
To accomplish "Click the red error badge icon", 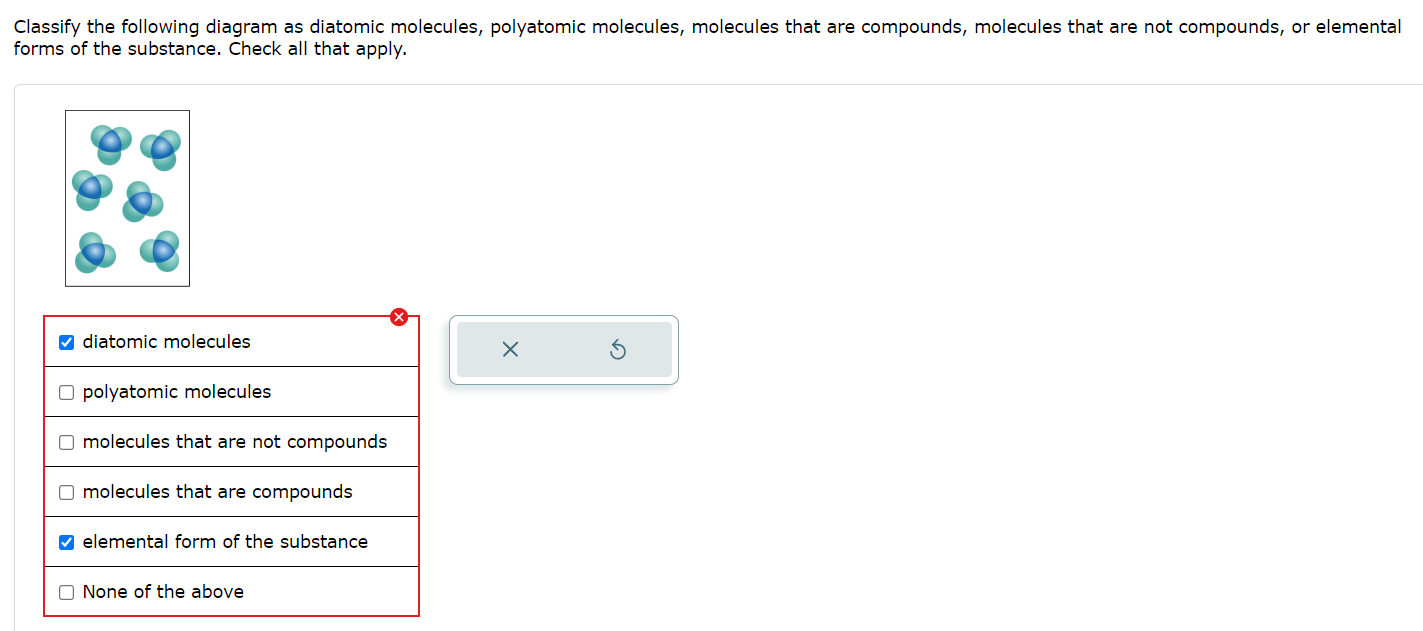I will click(398, 317).
